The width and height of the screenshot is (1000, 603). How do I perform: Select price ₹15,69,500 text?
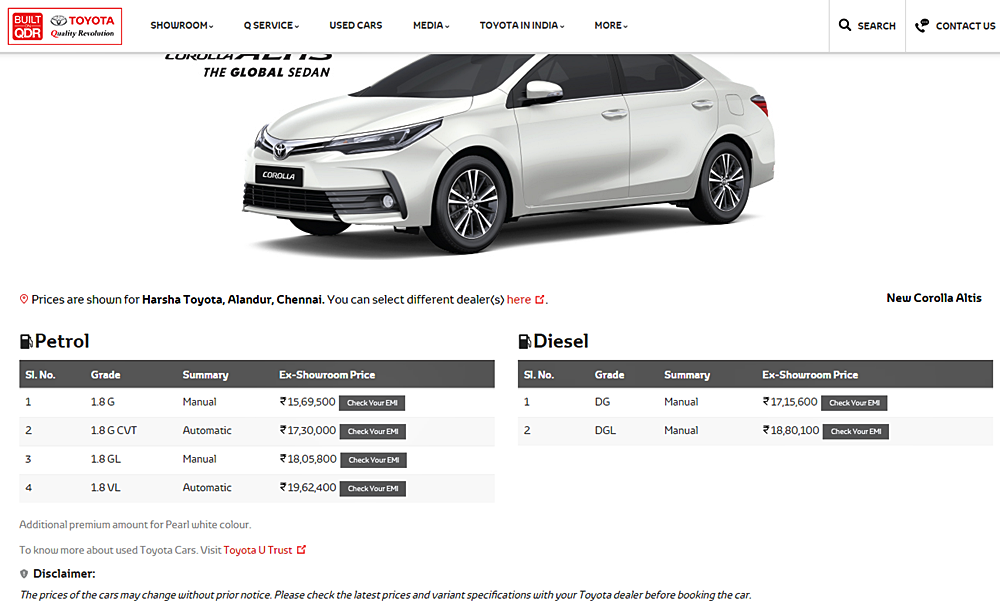pyautogui.click(x=307, y=402)
